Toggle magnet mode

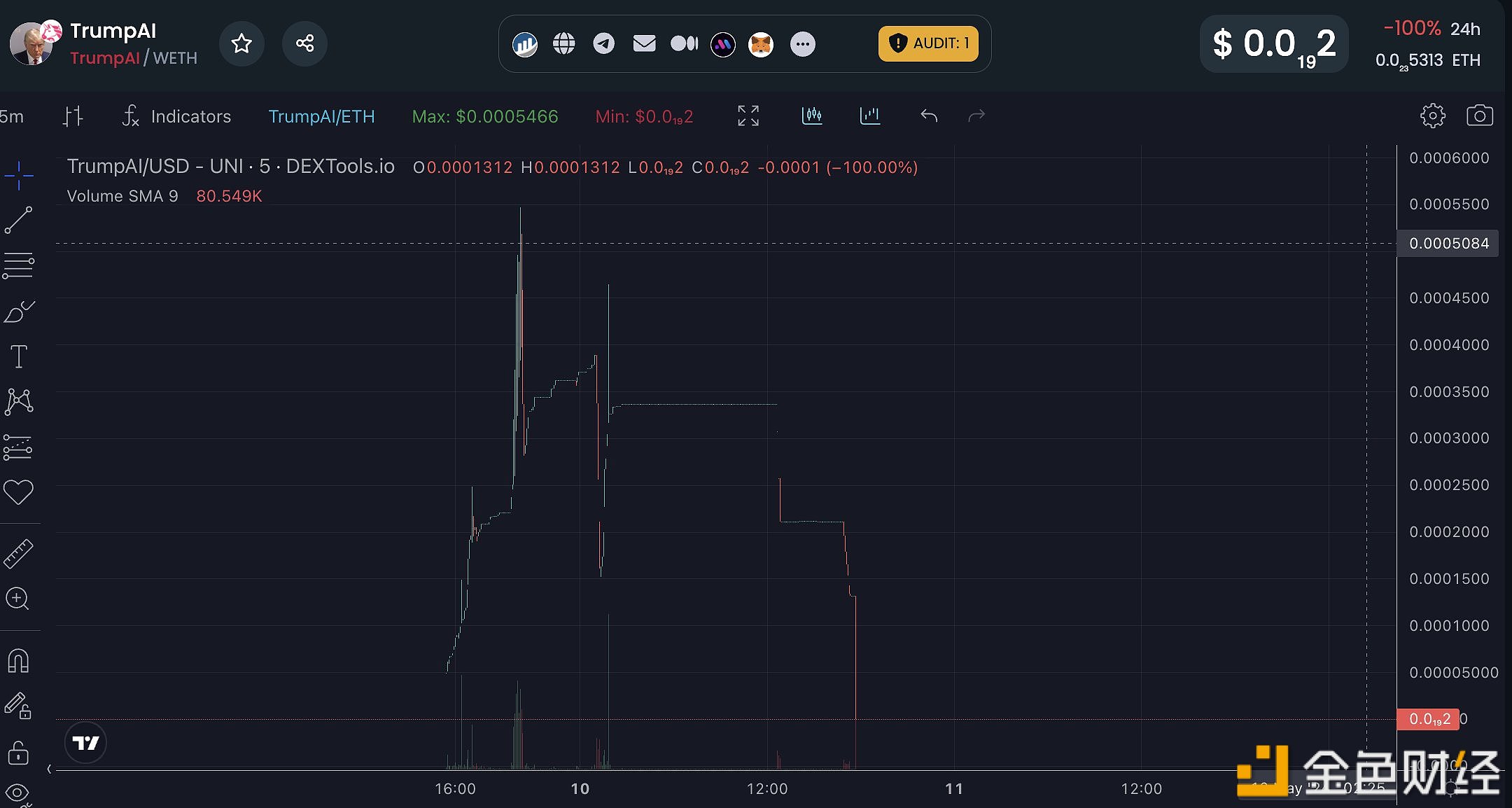pyautogui.click(x=18, y=660)
